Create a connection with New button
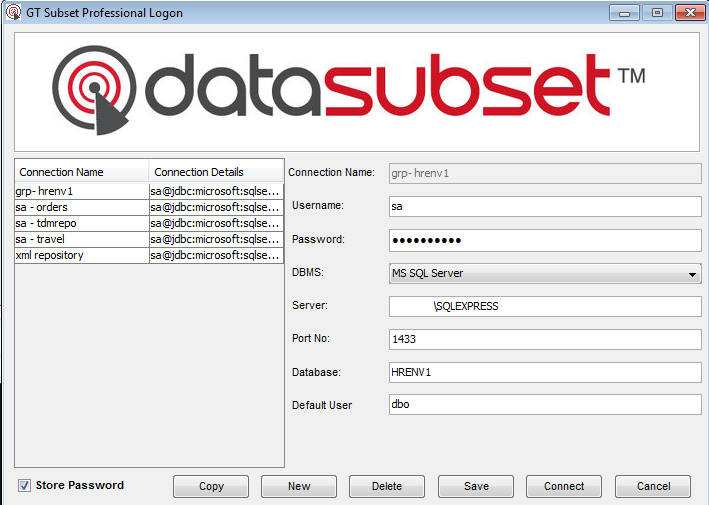This screenshot has width=709, height=505. click(x=299, y=486)
